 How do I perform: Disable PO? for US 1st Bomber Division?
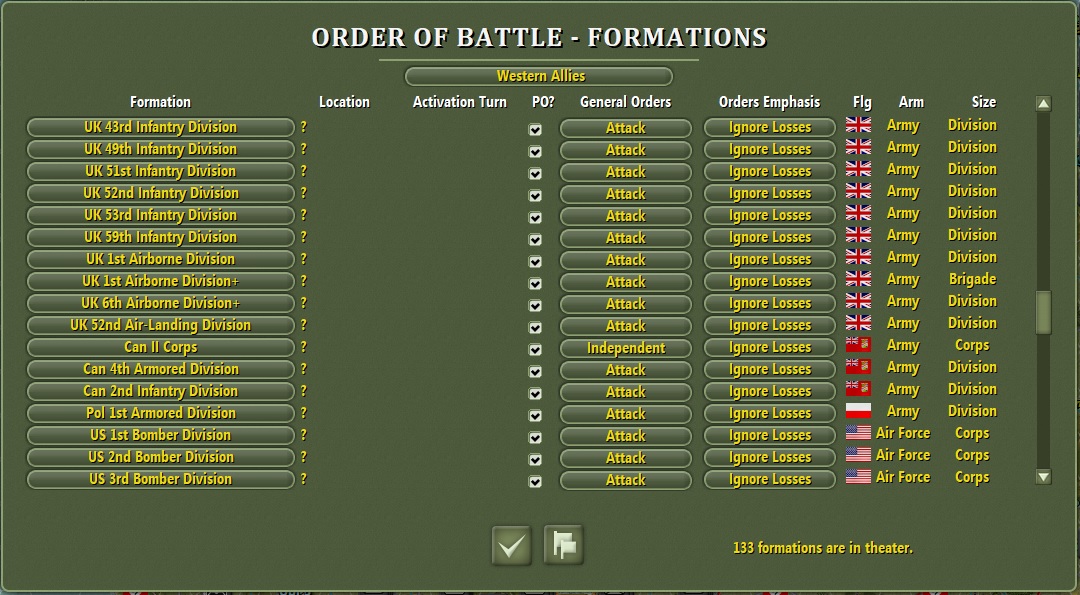click(x=535, y=437)
